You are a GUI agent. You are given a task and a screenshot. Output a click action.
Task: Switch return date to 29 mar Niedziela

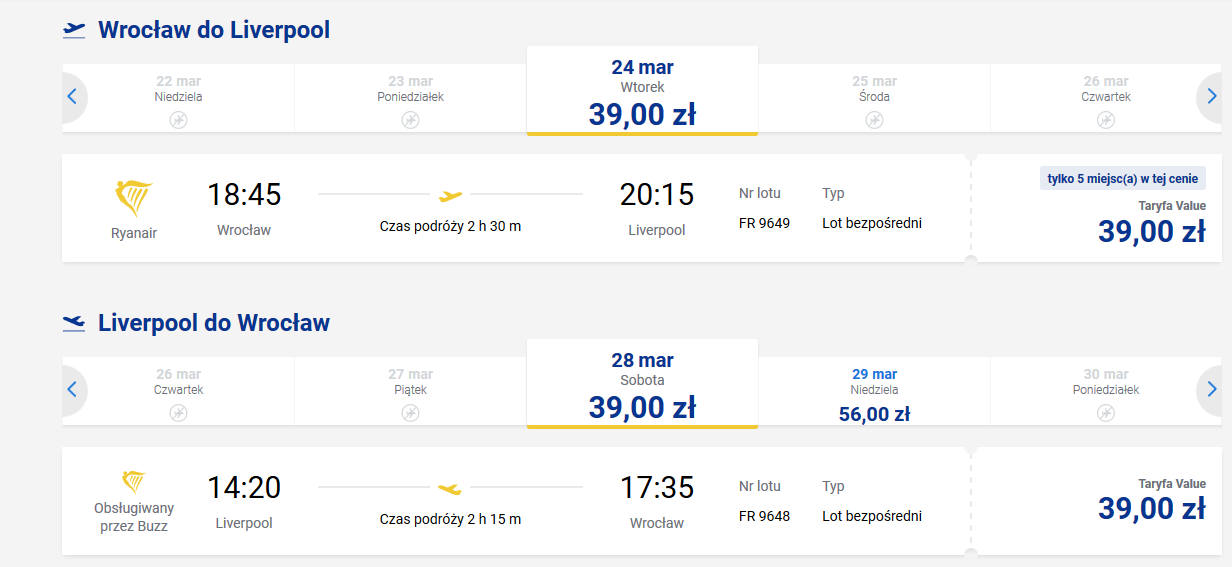874,394
